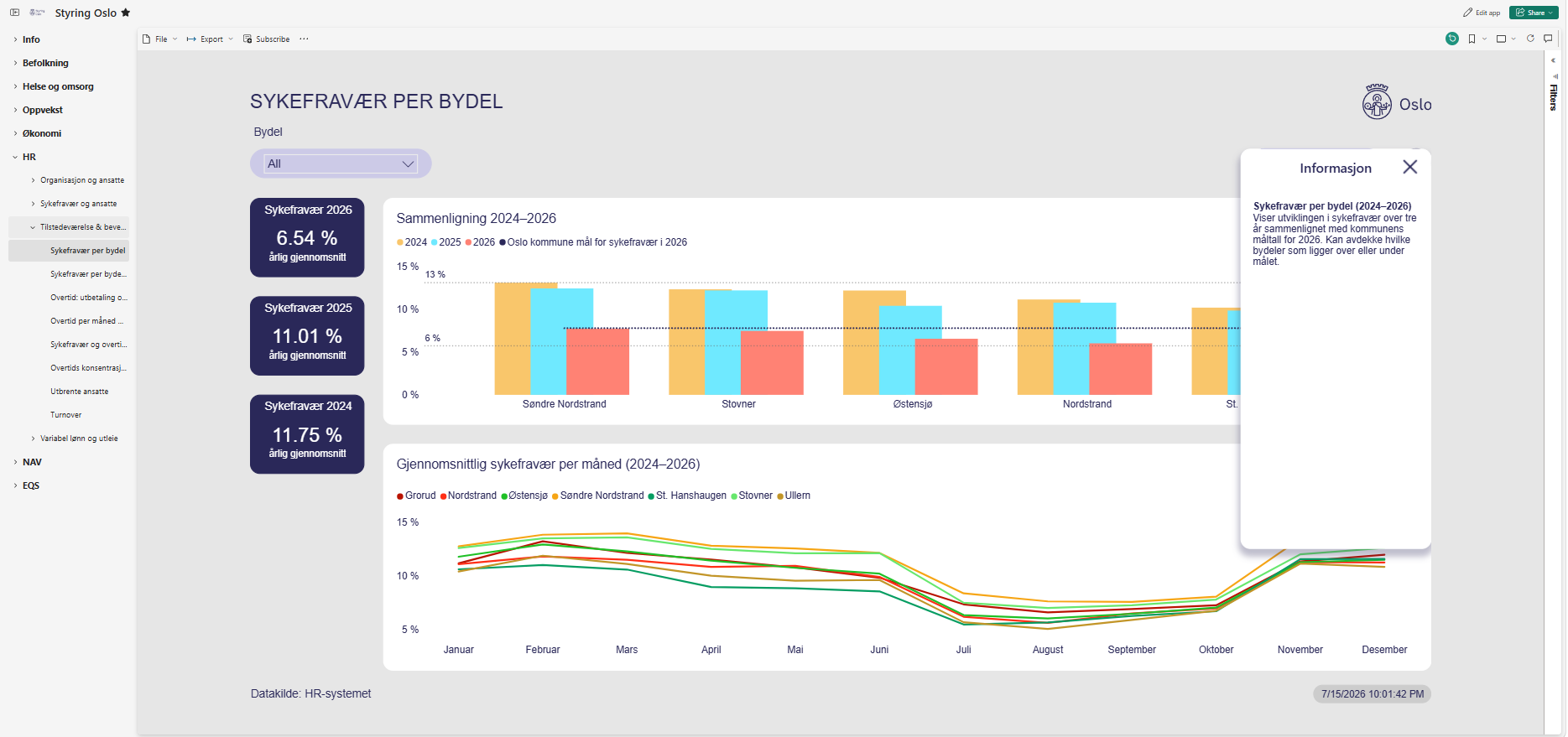This screenshot has width=1568, height=737.
Task: Click the Edit app pencil button
Action: click(x=1482, y=13)
